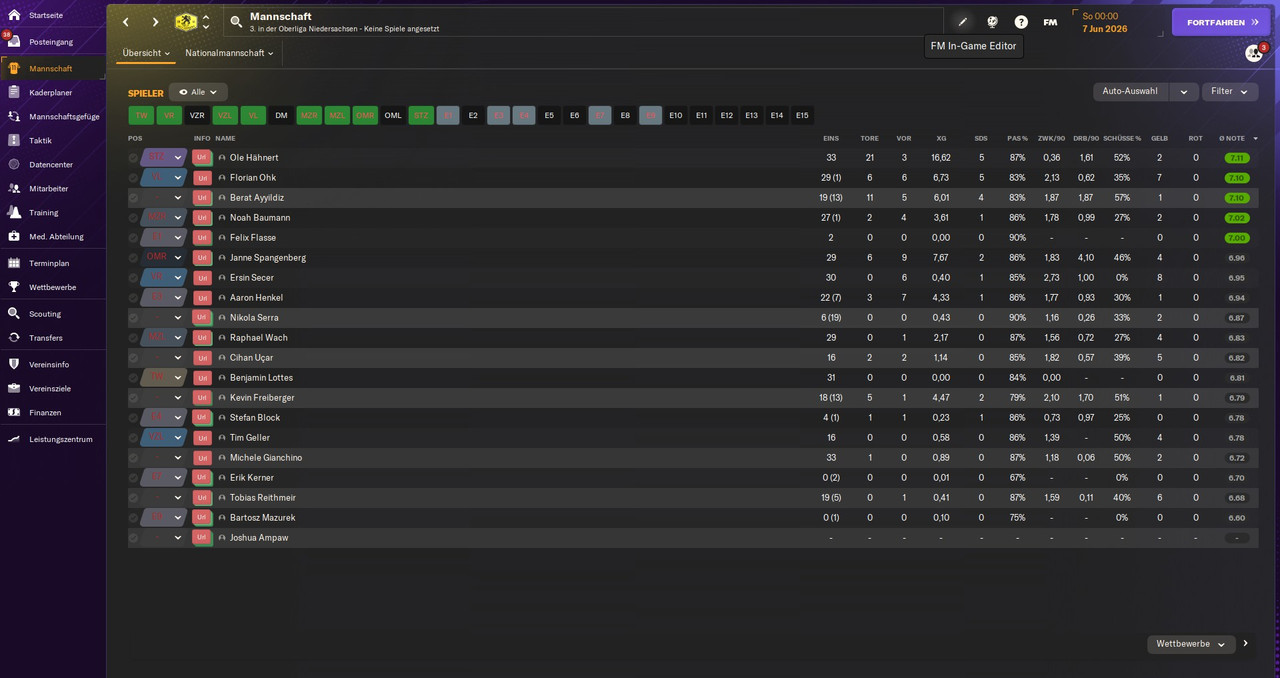Click the Mannschaft search field
Screen dimensions: 1280x678
click(585, 22)
